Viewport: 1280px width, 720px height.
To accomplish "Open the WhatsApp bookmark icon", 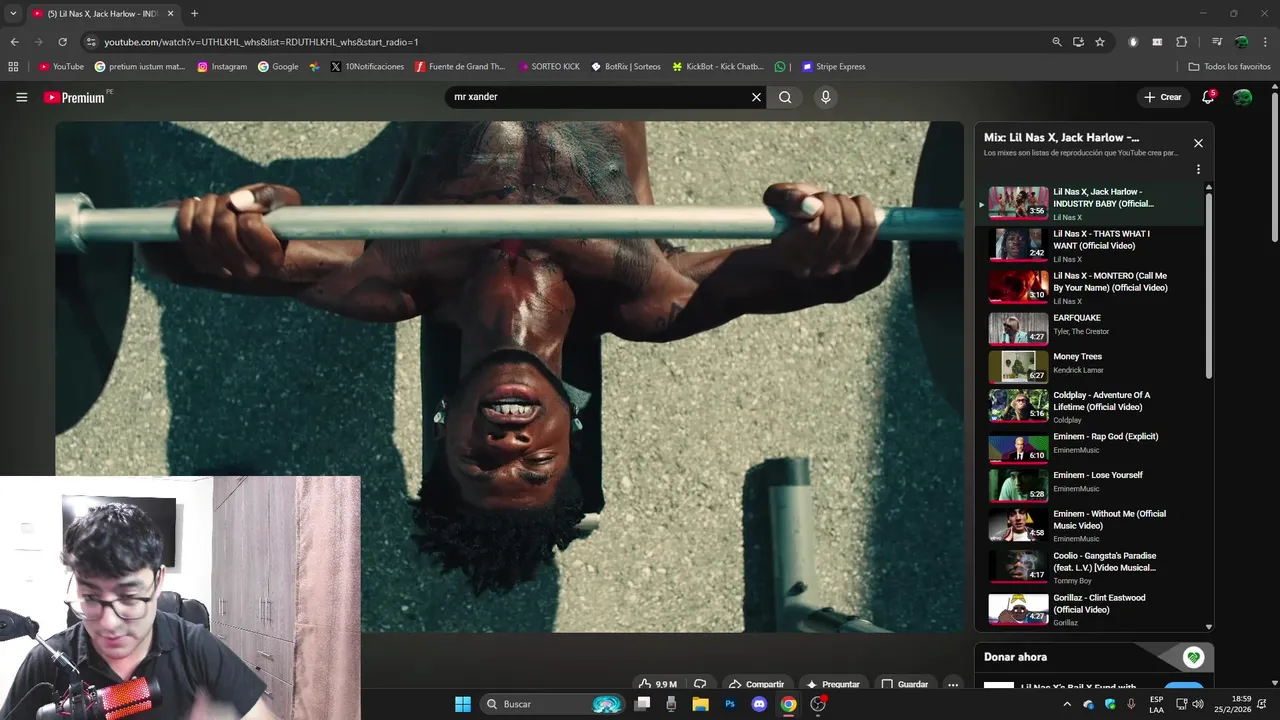I will pyautogui.click(x=780, y=67).
